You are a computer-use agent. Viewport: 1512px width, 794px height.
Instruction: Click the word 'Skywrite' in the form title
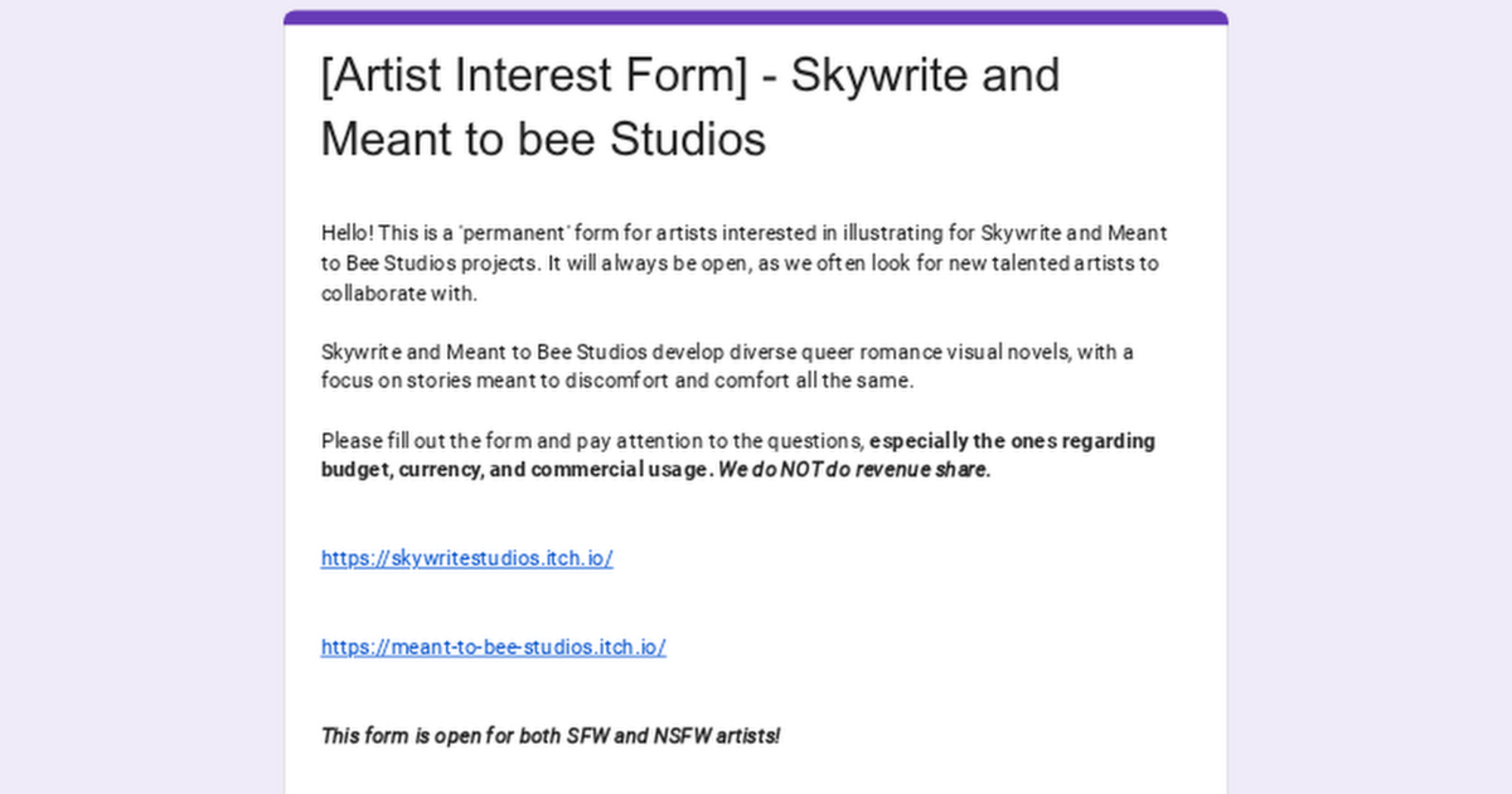point(879,75)
